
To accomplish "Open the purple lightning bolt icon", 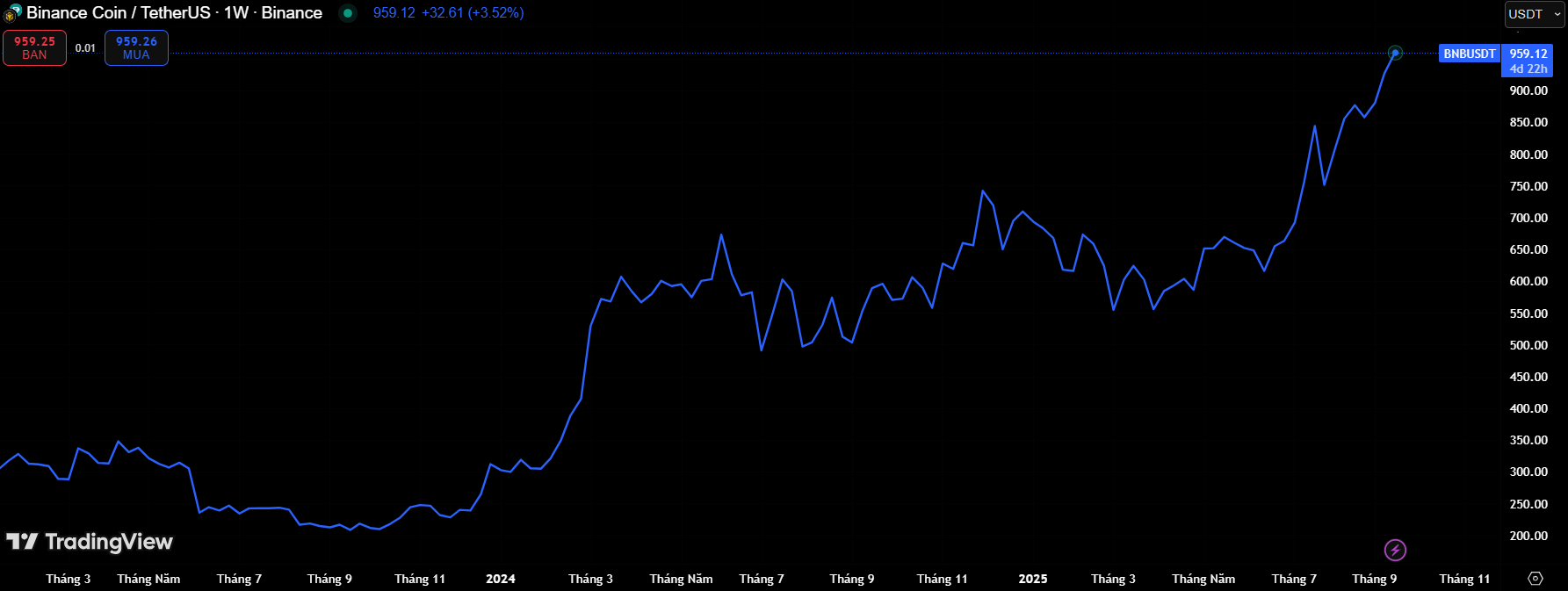I will (1395, 550).
